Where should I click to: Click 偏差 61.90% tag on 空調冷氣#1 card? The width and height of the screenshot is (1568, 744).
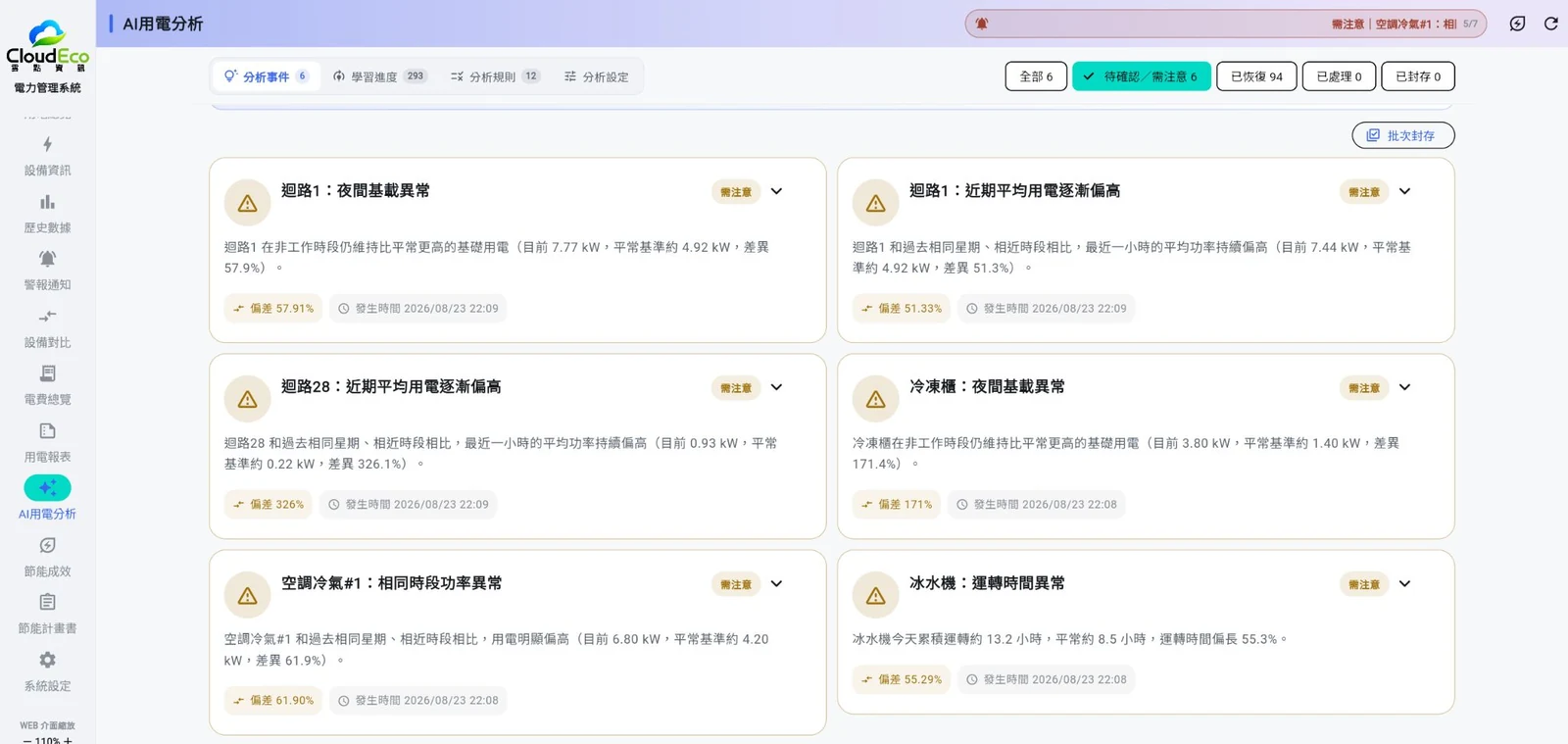pyautogui.click(x=272, y=700)
